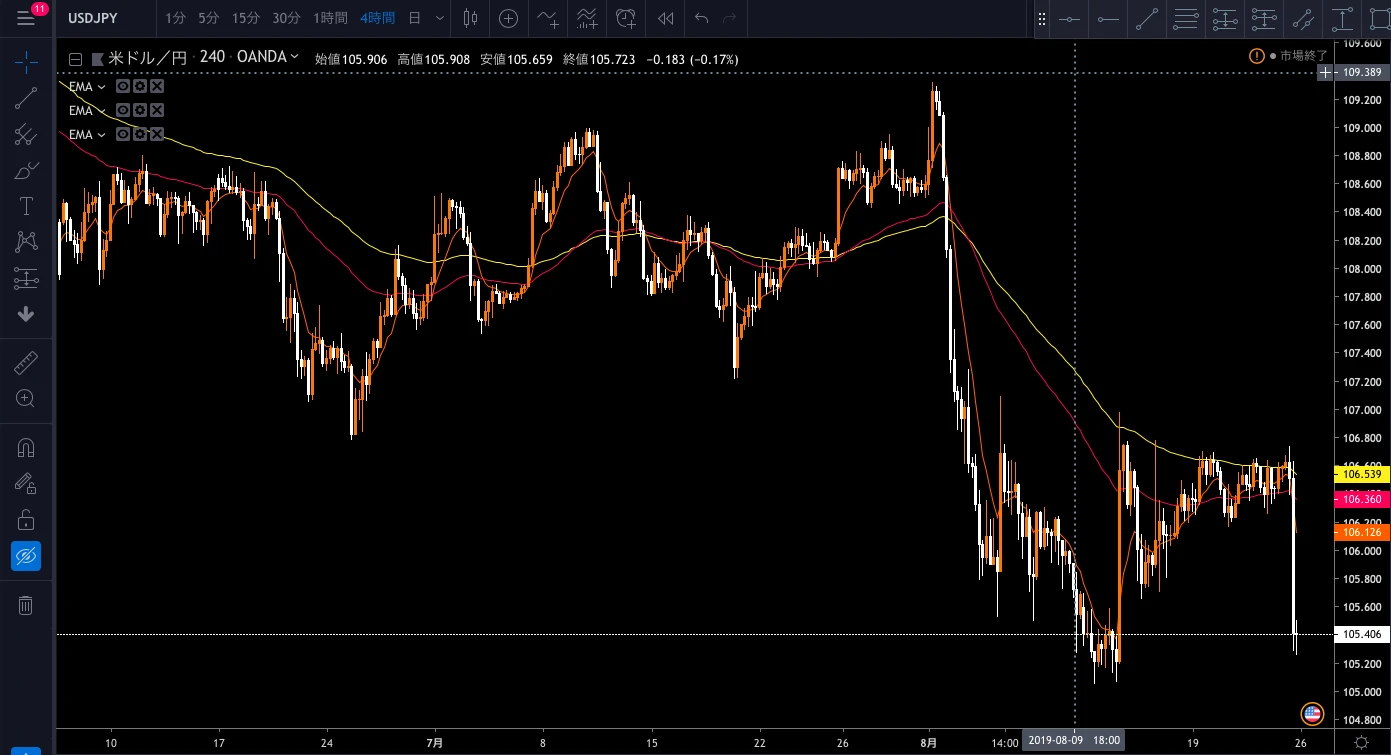Switch to the 1時間 timeframe

point(331,18)
